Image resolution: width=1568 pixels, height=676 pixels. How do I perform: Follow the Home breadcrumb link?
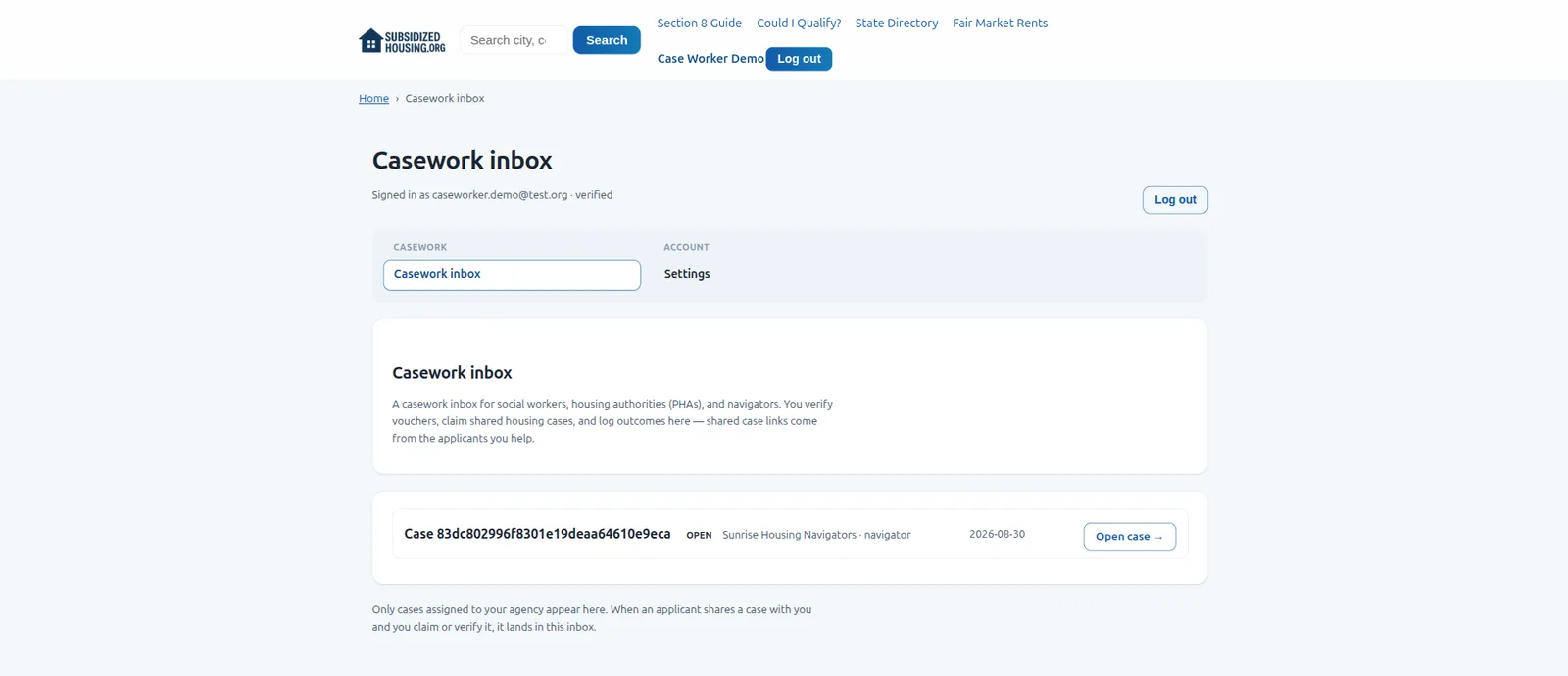point(373,98)
